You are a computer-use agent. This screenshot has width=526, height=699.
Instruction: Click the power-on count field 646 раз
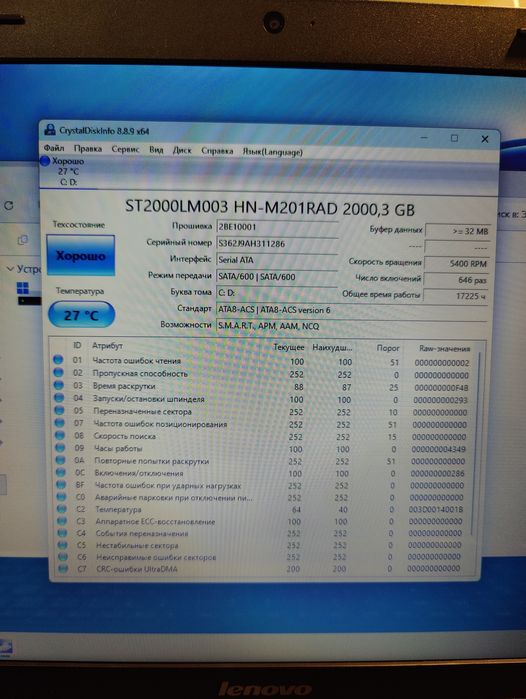tap(456, 280)
